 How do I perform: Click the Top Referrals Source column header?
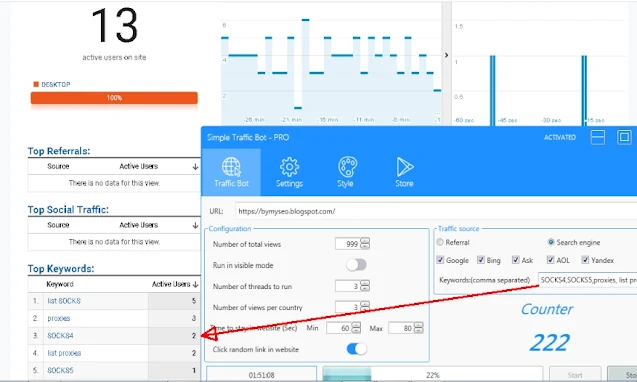[58, 166]
